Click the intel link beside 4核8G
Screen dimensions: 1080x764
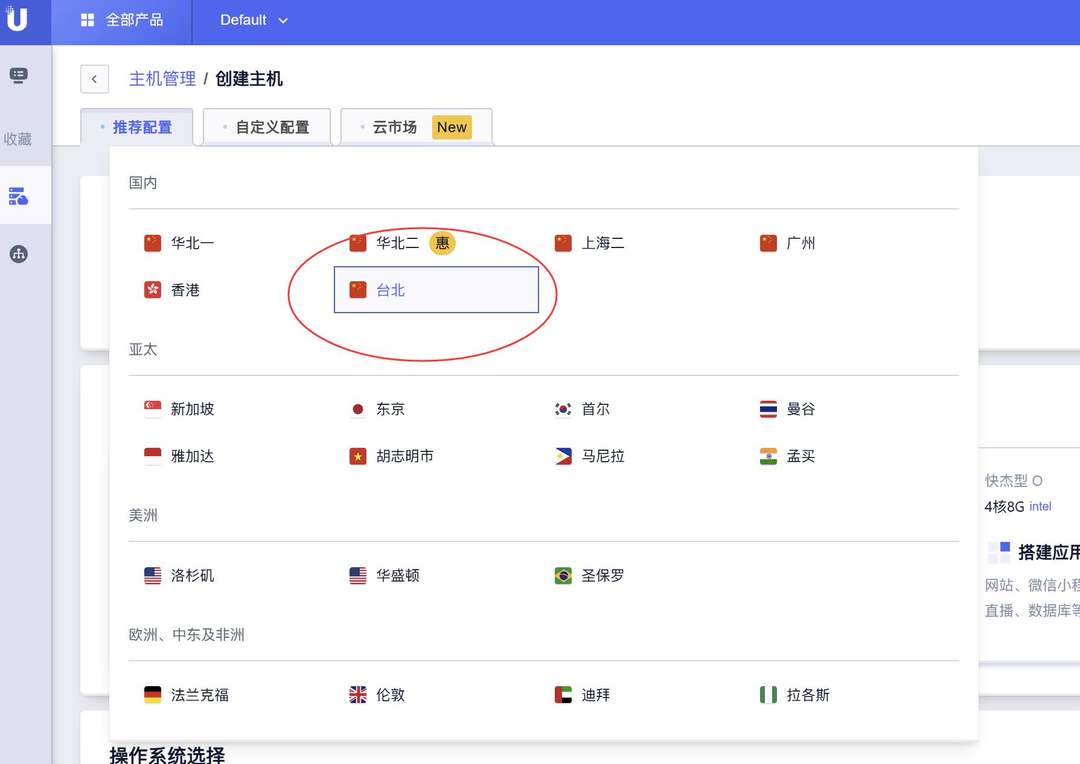1040,506
